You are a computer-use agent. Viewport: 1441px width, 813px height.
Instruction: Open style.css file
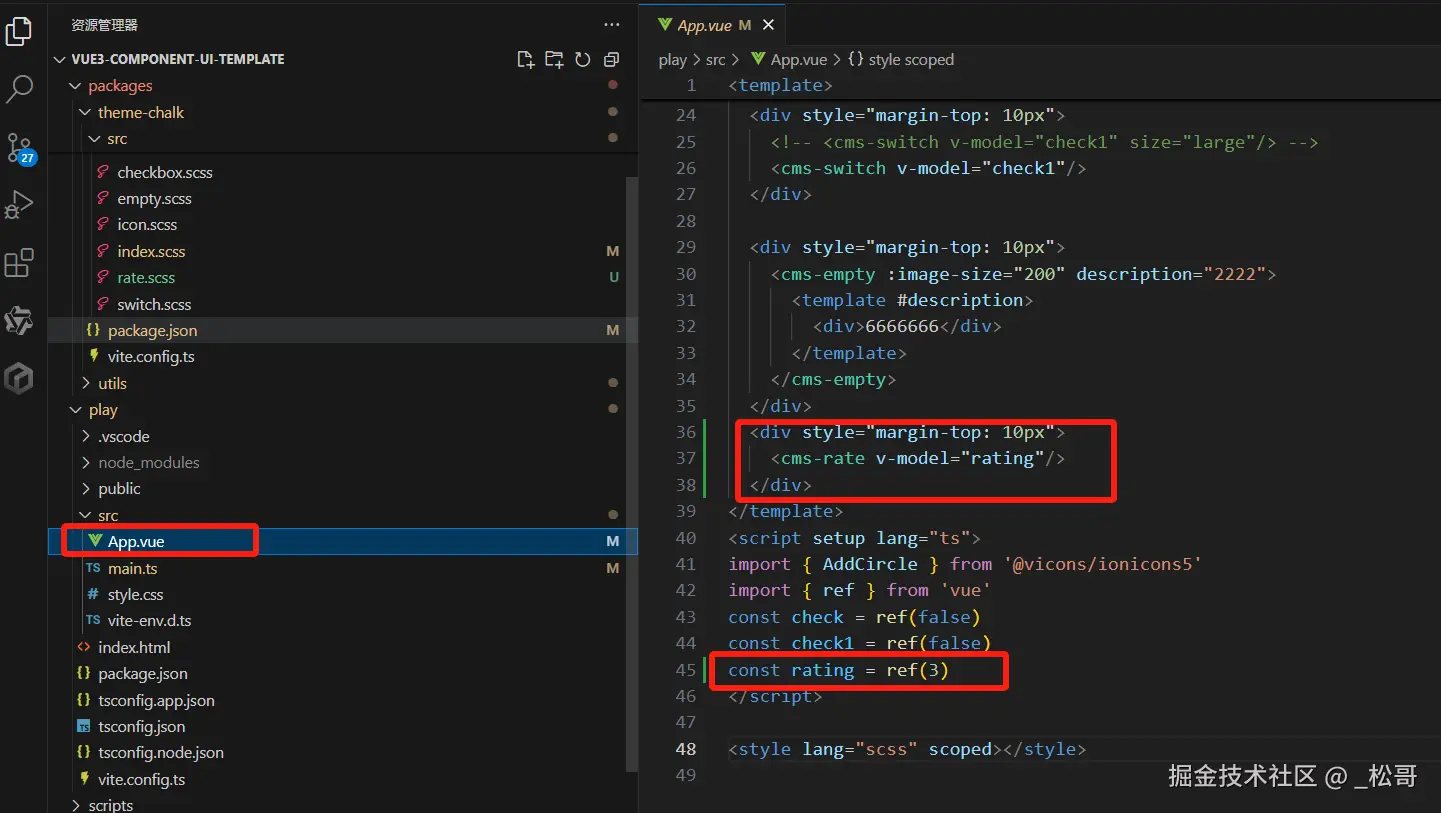tap(135, 595)
